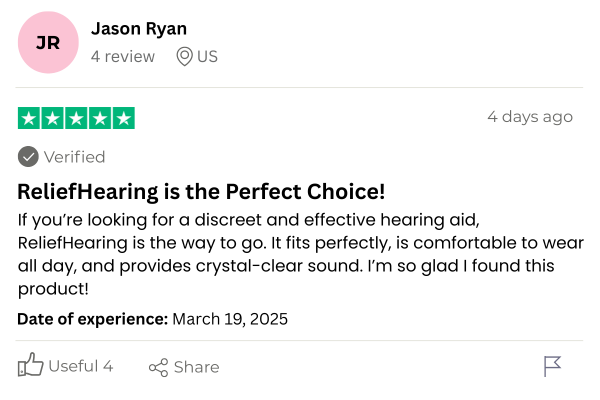
Task: Click the first green rating star
Action: coord(29,118)
